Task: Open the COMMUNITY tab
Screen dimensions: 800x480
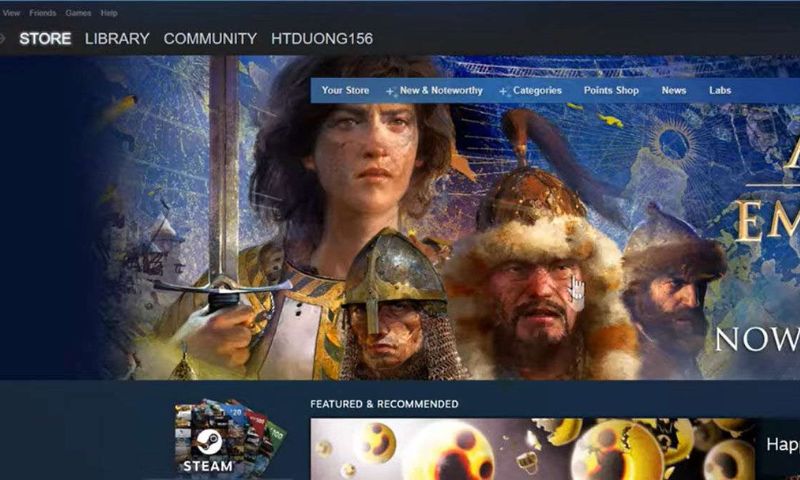Action: coord(210,39)
